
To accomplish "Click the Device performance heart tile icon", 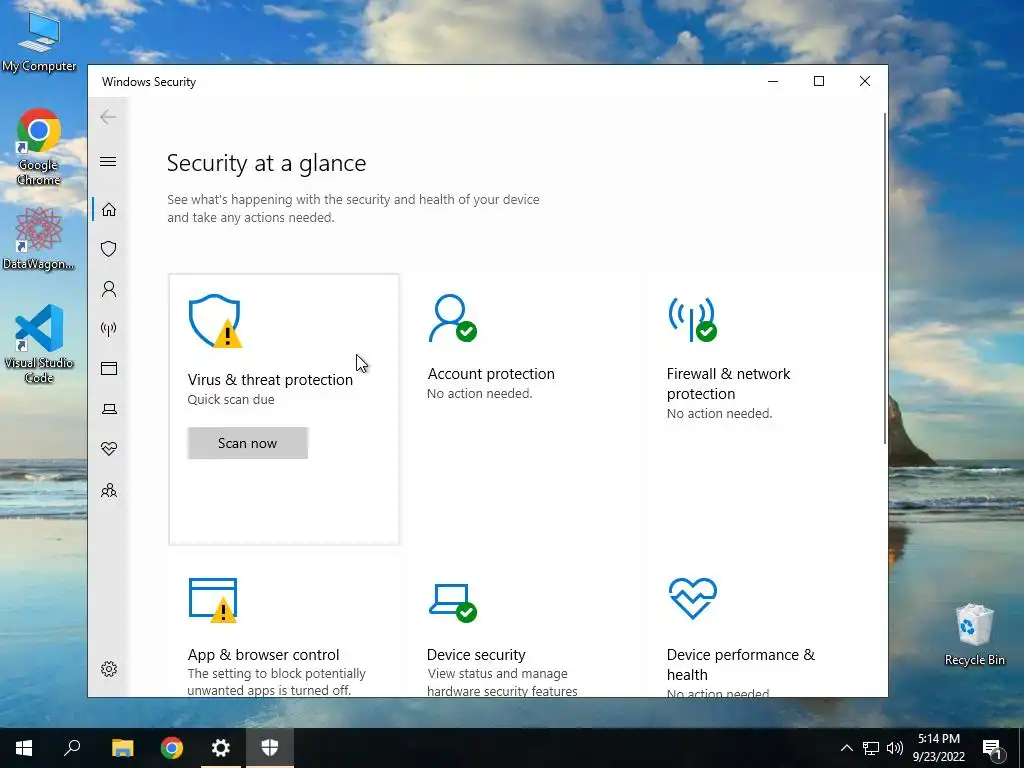I will 693,598.
